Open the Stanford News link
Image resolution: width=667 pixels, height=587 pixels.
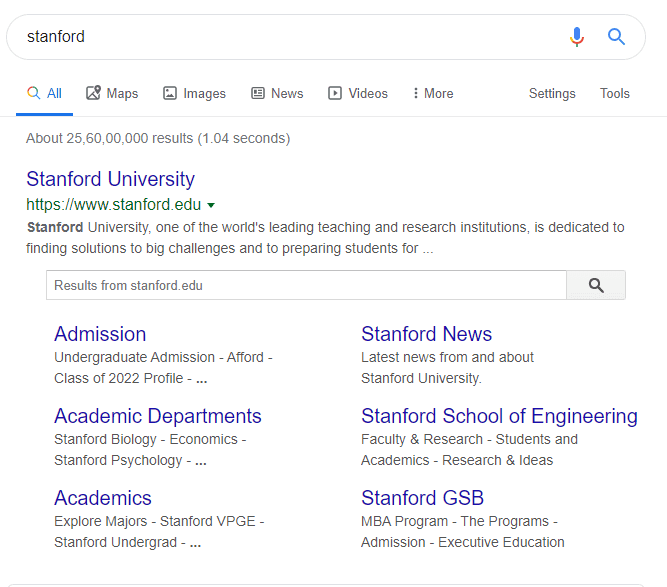click(x=426, y=334)
